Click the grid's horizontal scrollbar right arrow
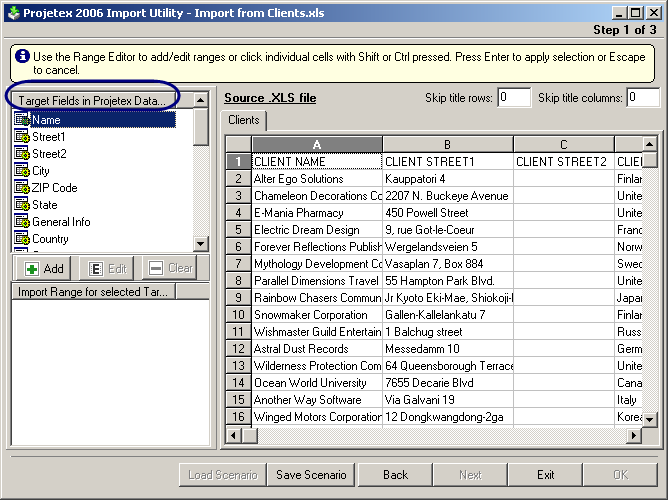Image resolution: width=668 pixels, height=500 pixels. 632,436
